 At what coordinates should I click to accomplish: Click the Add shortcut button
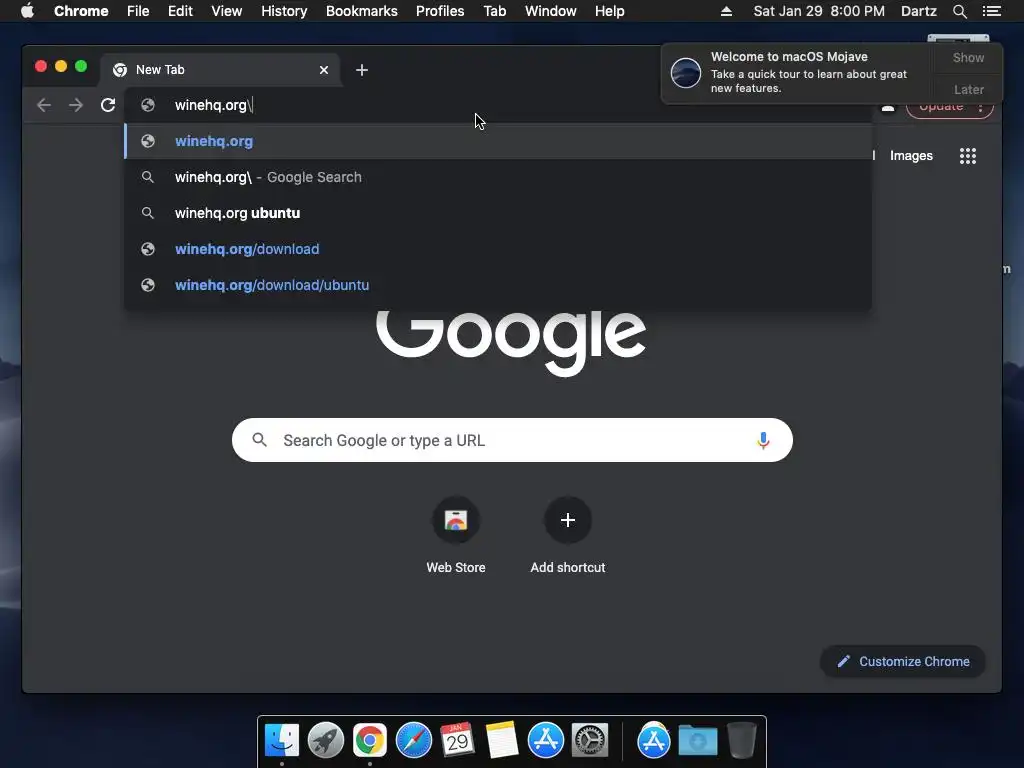click(568, 536)
